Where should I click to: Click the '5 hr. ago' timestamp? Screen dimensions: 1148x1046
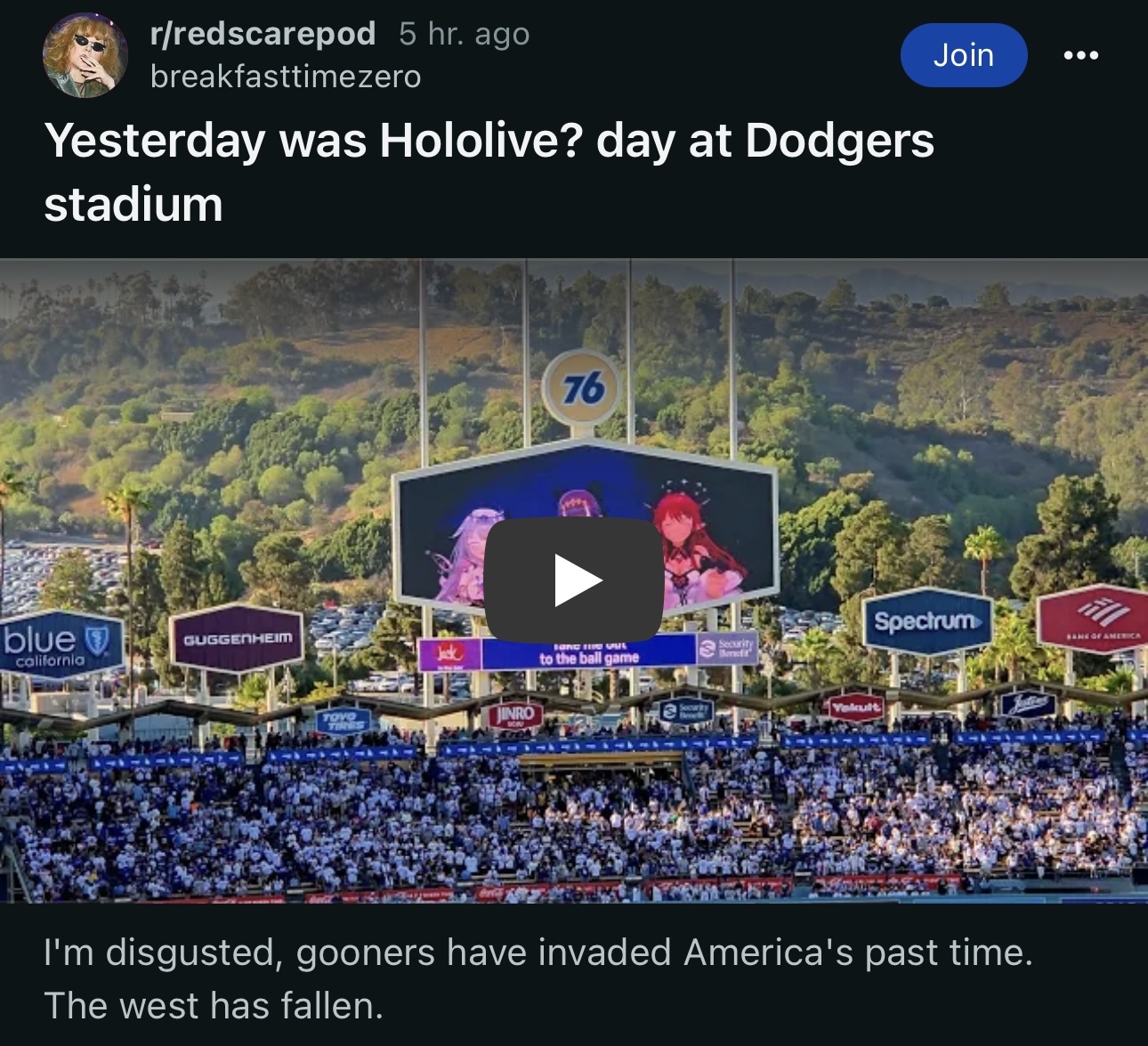coord(465,34)
